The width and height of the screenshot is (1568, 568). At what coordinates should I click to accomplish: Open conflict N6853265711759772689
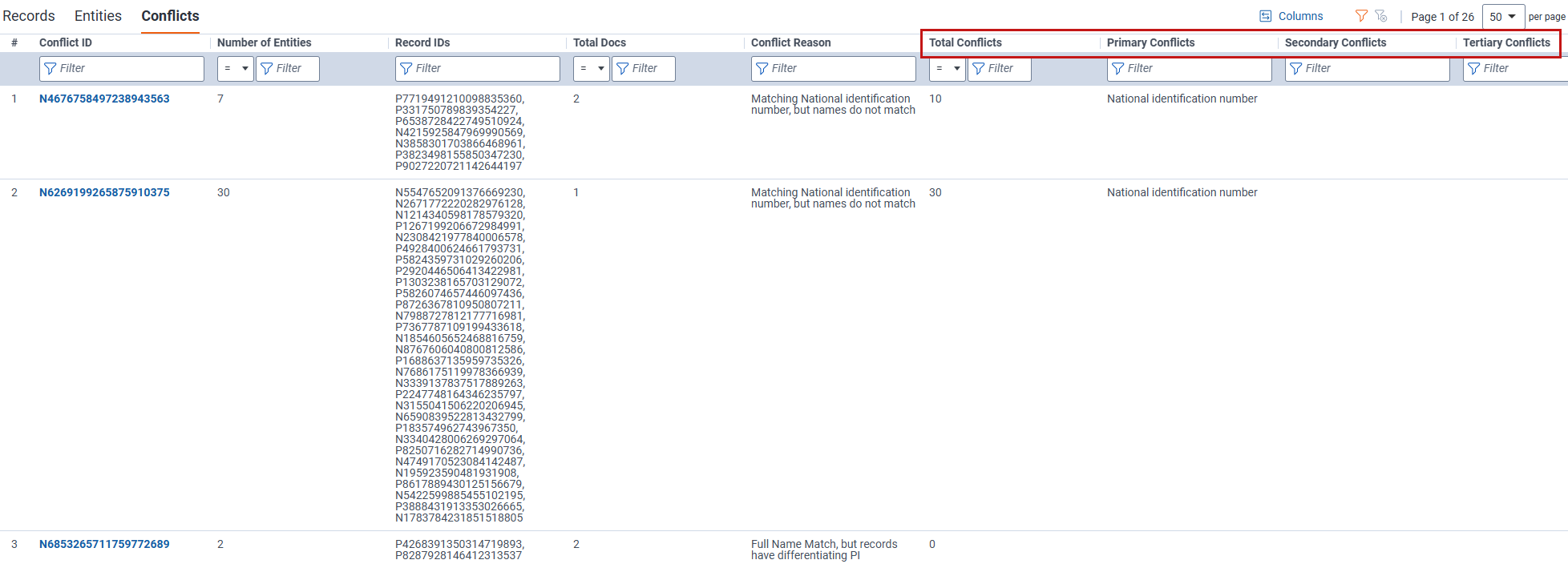pos(104,544)
